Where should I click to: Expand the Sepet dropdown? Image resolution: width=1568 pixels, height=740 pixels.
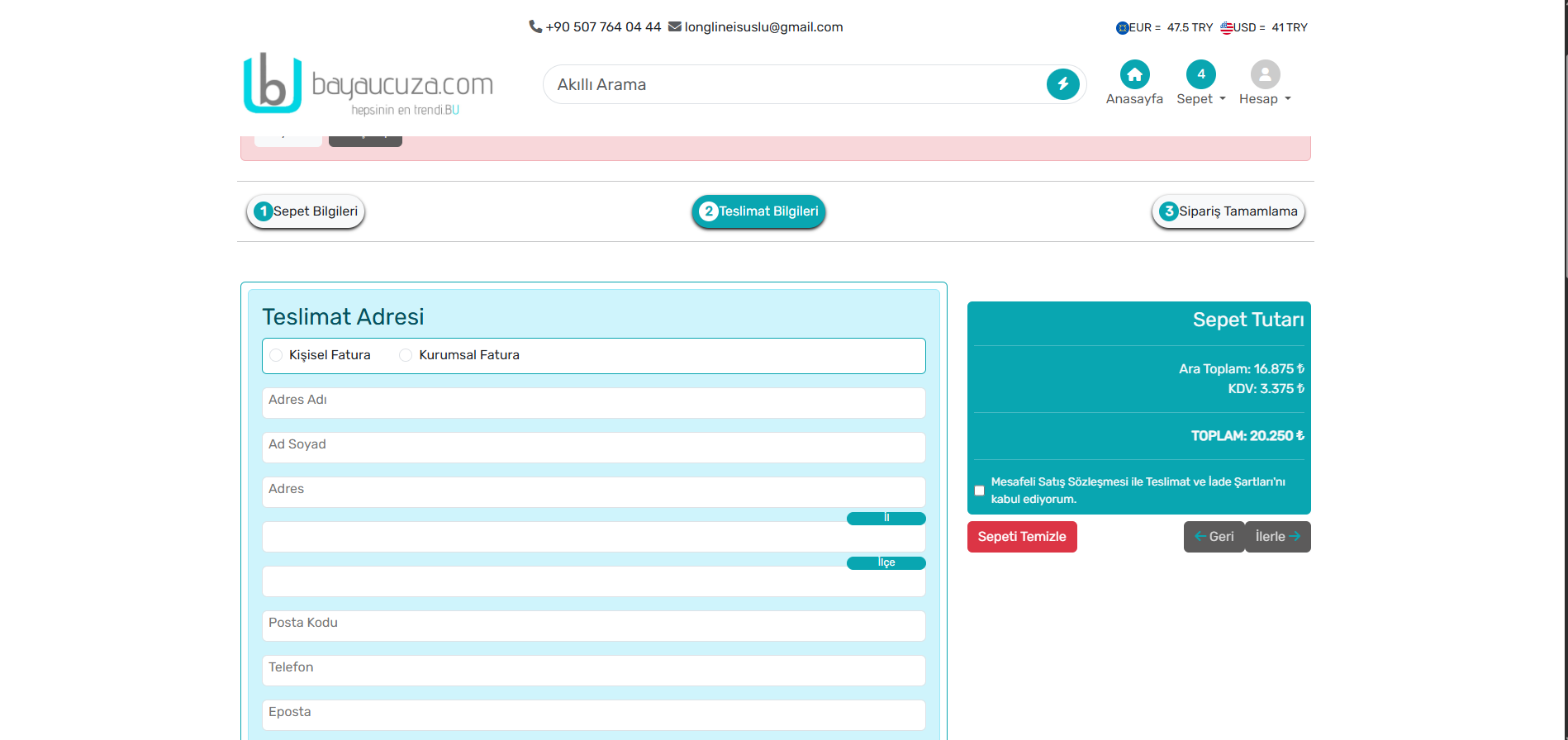(1201, 99)
